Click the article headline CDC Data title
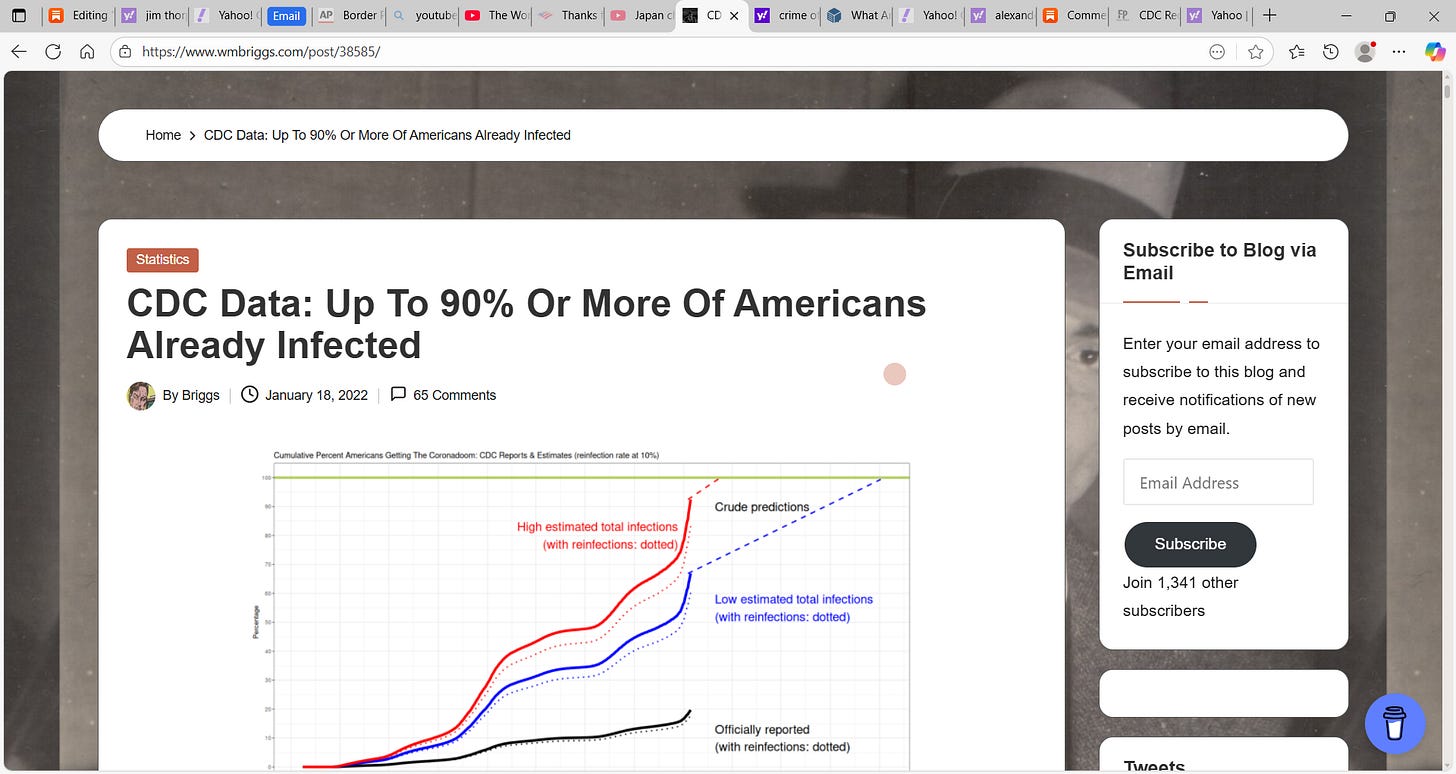1456x774 pixels. 526,324
